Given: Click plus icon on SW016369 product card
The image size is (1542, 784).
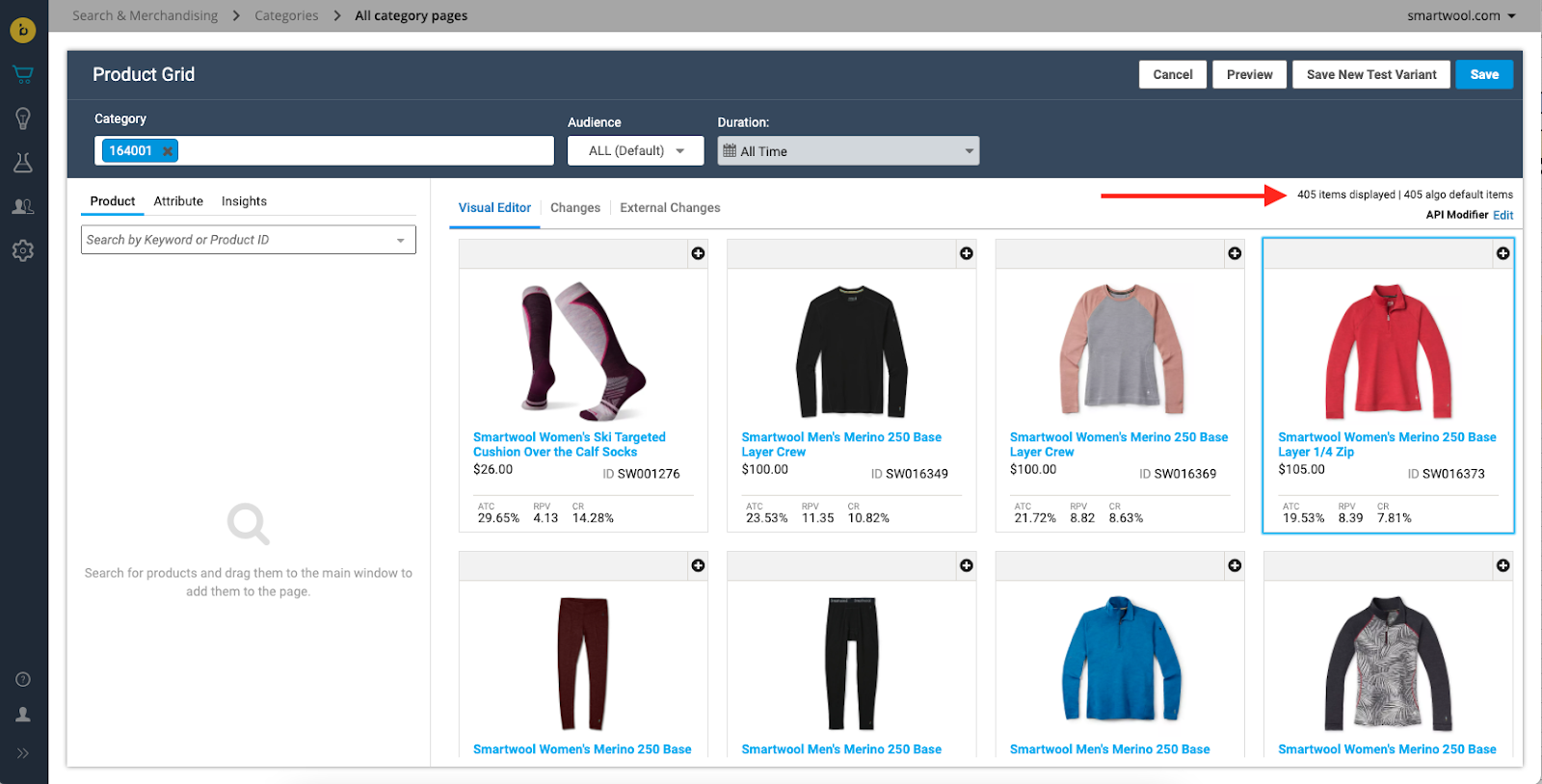Looking at the screenshot, I should [x=1235, y=253].
